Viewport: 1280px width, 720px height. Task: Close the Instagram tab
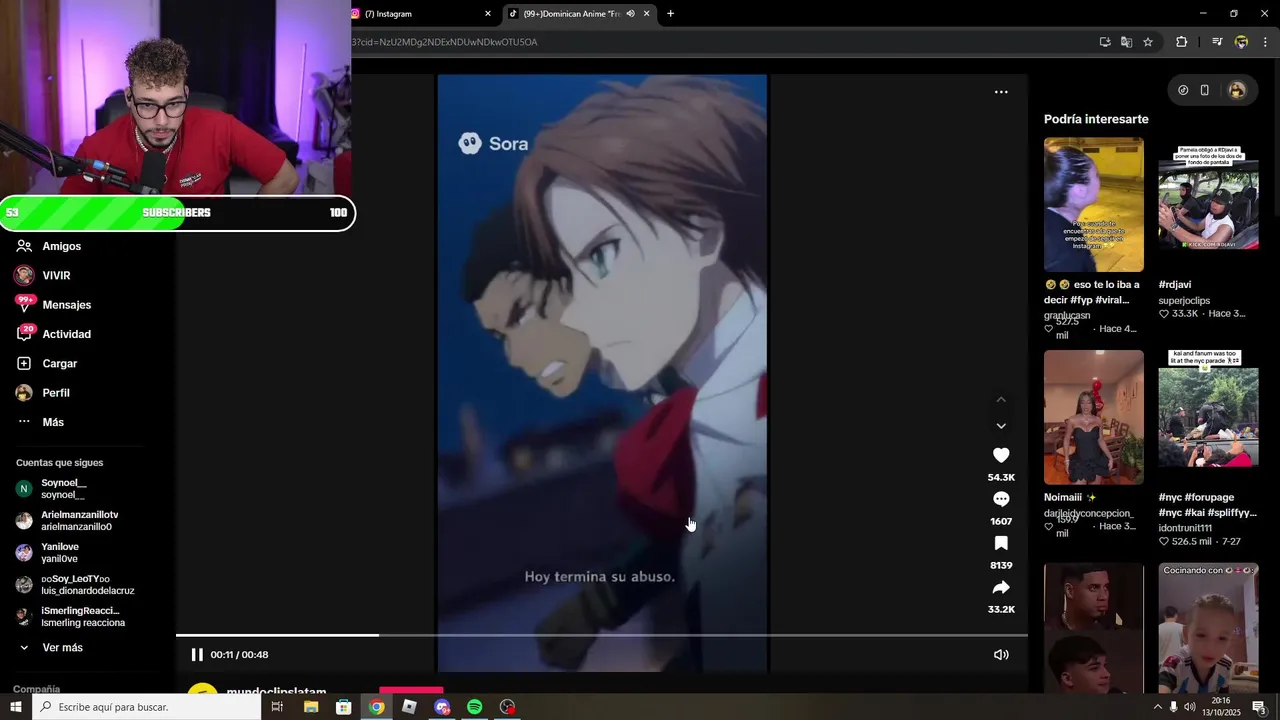click(x=488, y=14)
